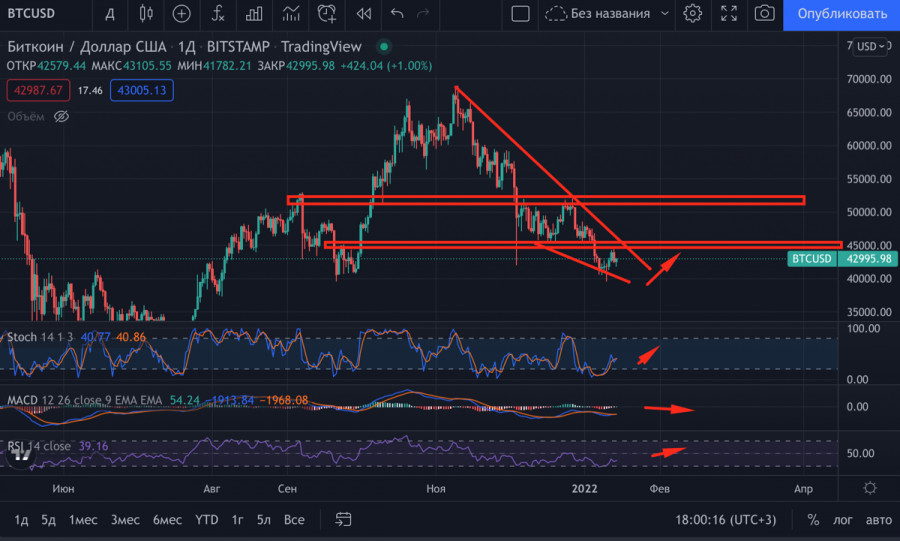This screenshot has height=541, width=900.
Task: Start bar replay mode
Action: coord(364,13)
